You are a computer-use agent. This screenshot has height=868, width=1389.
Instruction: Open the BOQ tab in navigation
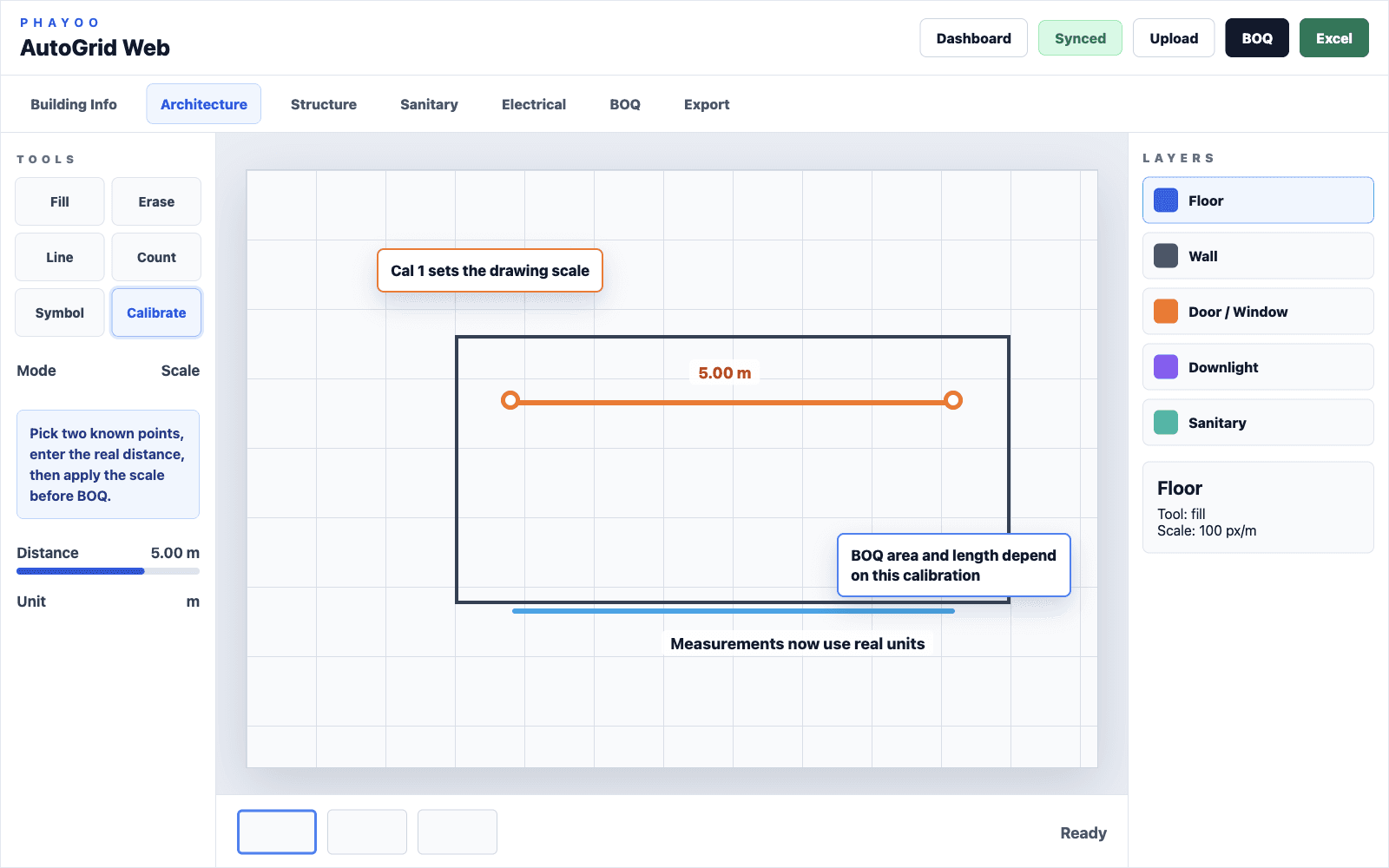(x=625, y=104)
